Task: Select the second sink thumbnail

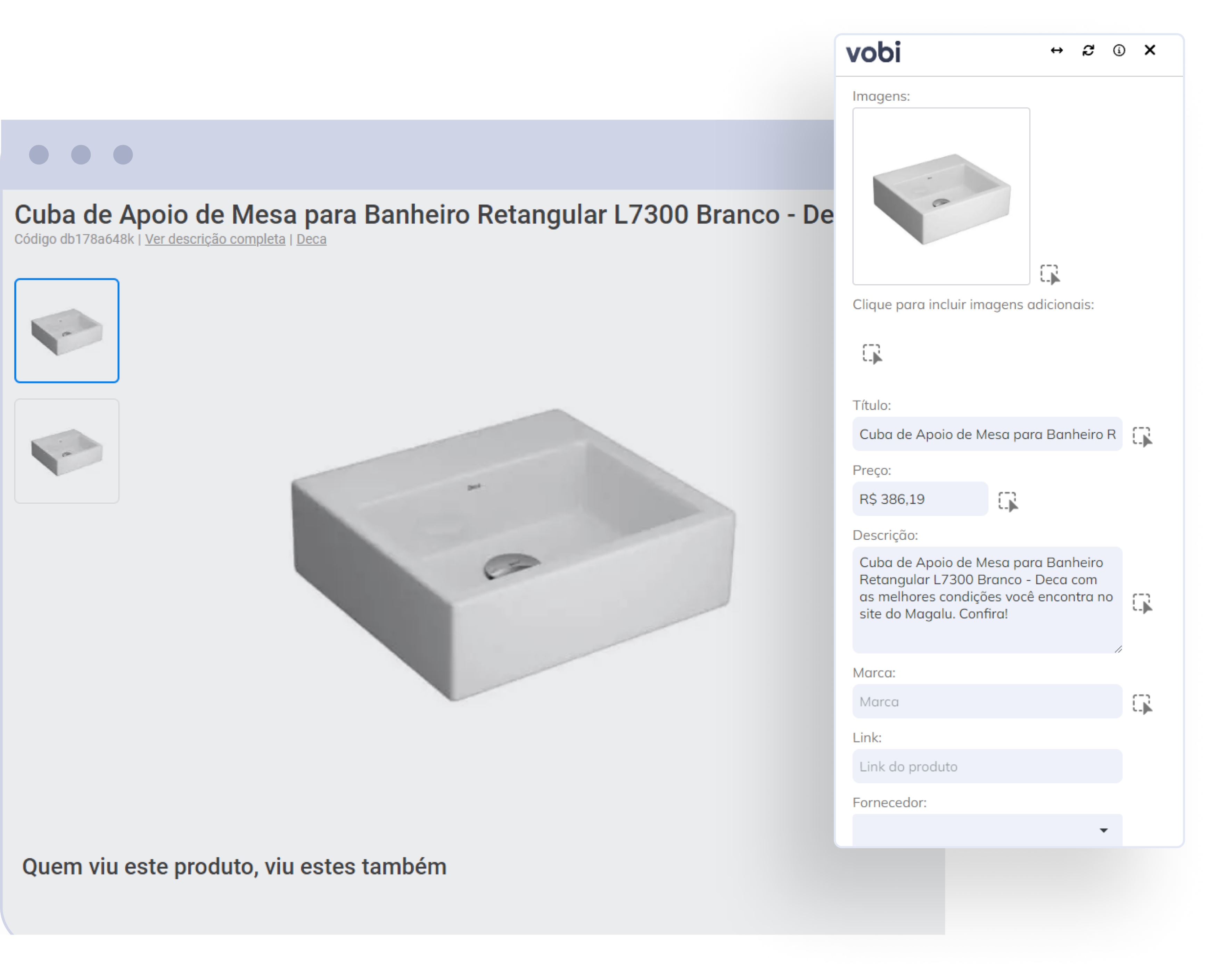Action: pos(67,451)
